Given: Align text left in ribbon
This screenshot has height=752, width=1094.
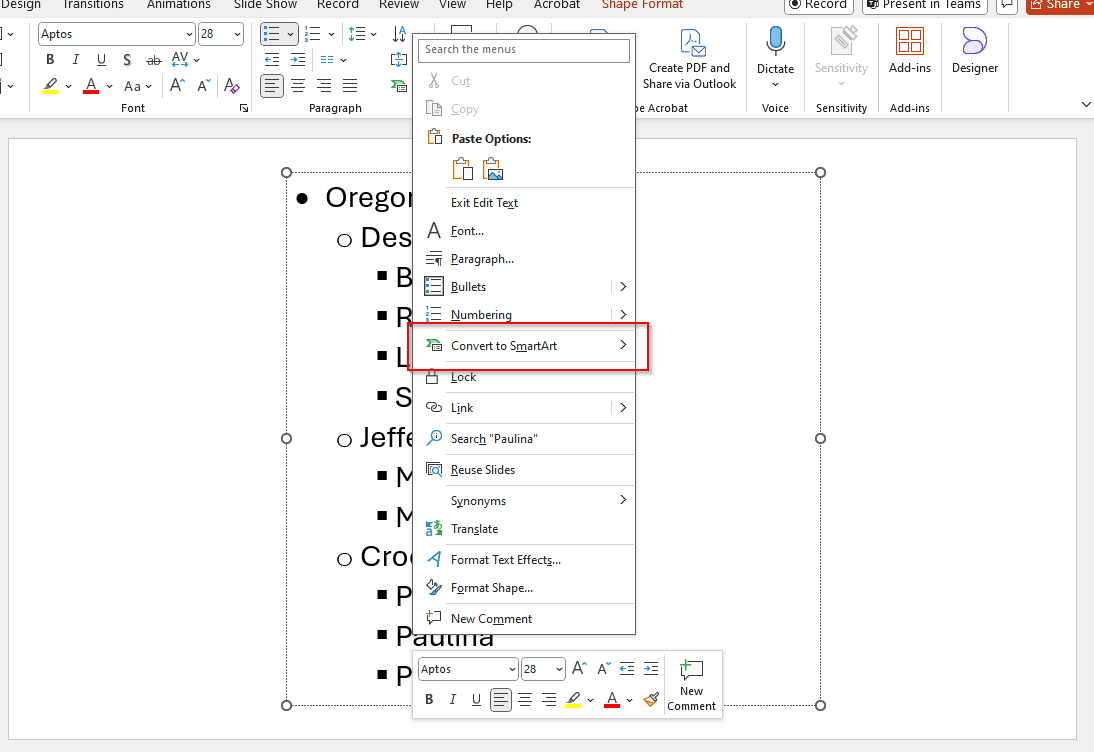Looking at the screenshot, I should (272, 86).
